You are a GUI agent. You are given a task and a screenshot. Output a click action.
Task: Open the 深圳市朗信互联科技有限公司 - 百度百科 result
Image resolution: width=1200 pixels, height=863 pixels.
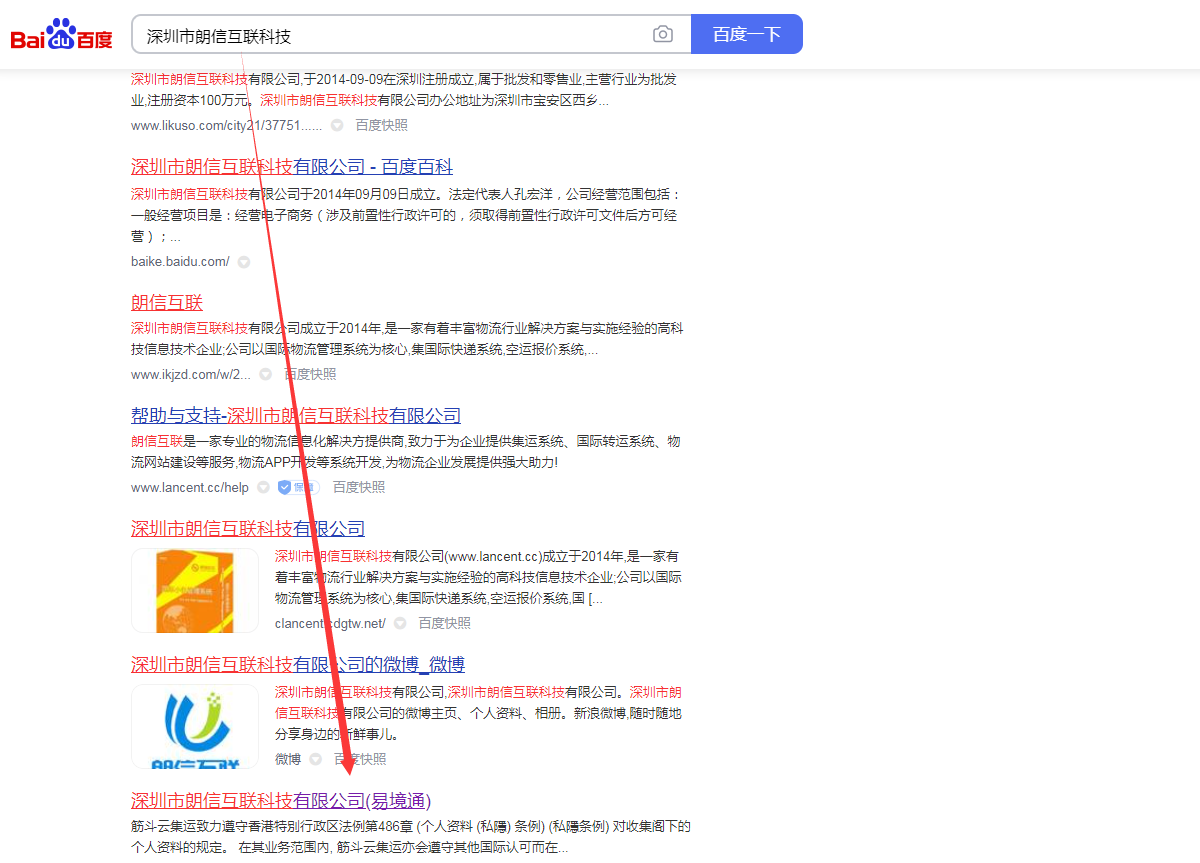point(292,166)
